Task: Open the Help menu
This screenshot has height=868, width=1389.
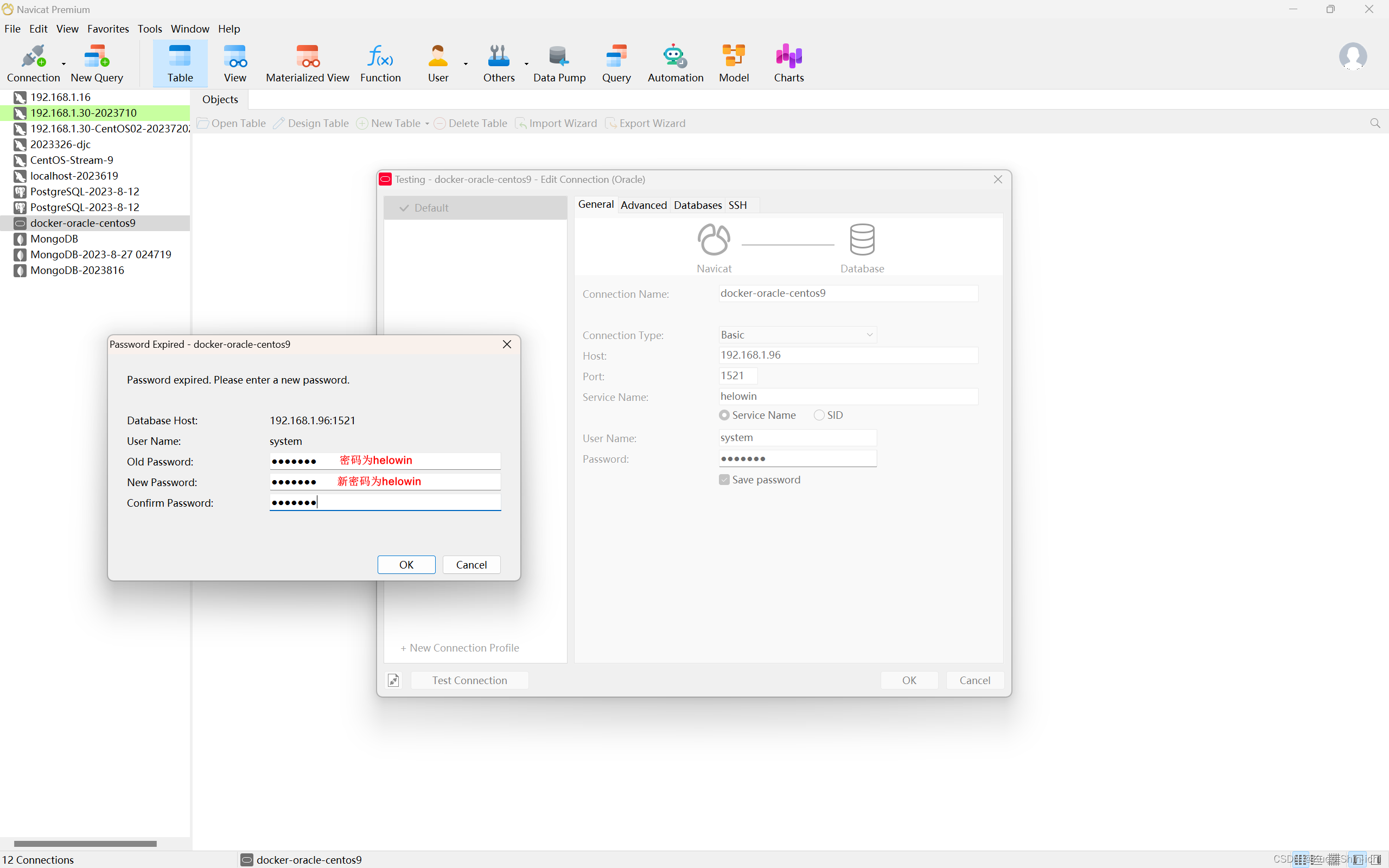Action: pos(229,29)
